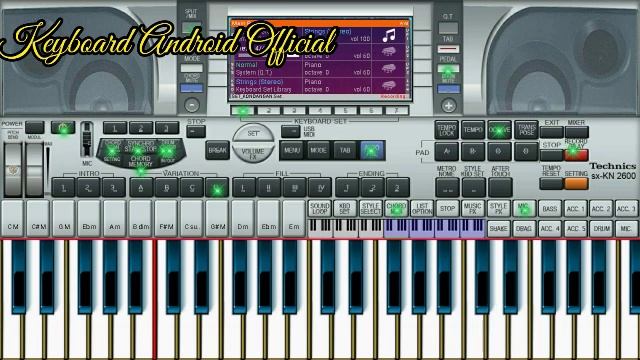Toggle the lit CHORD button in bottom row

[x=396, y=209]
